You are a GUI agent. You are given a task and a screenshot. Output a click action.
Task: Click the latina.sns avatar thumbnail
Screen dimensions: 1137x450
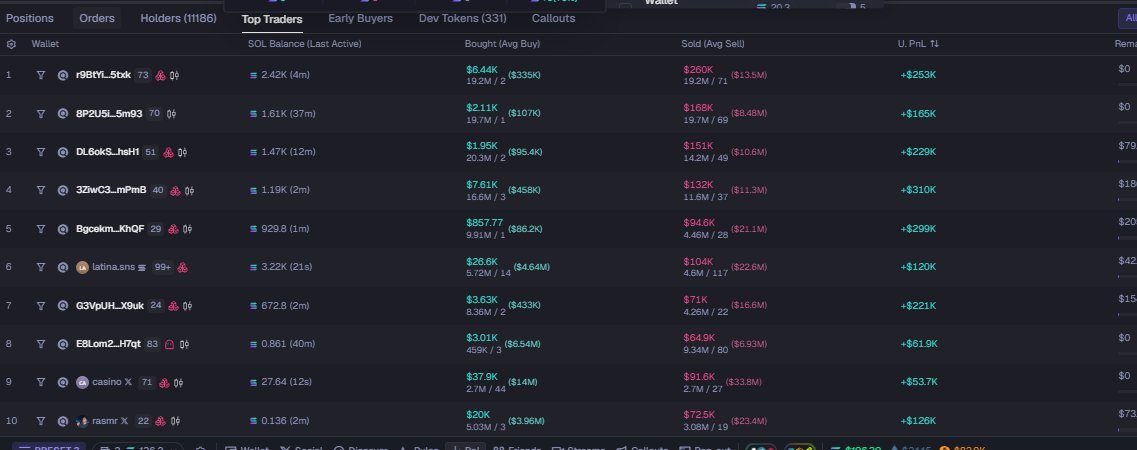[x=83, y=267]
